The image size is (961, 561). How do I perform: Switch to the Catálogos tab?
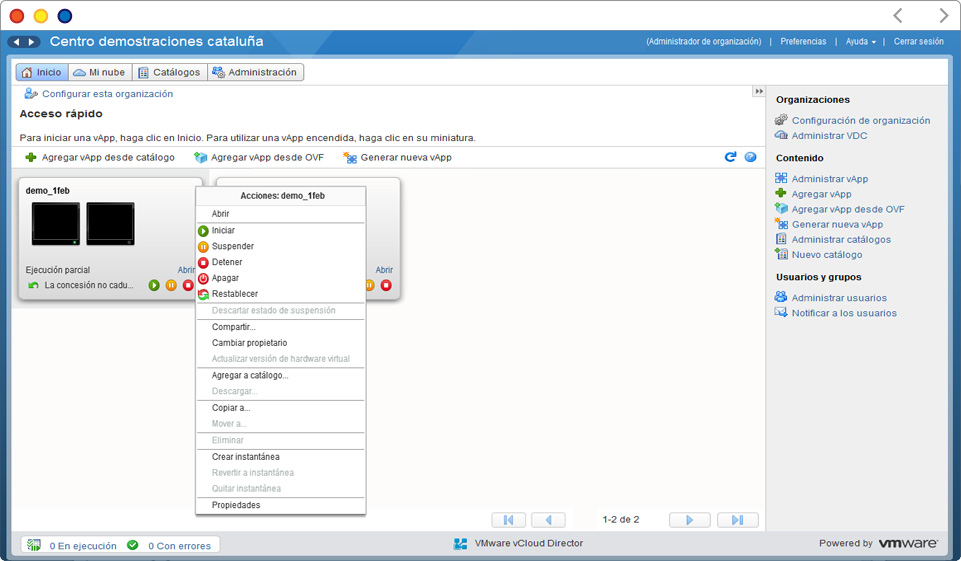[169, 72]
